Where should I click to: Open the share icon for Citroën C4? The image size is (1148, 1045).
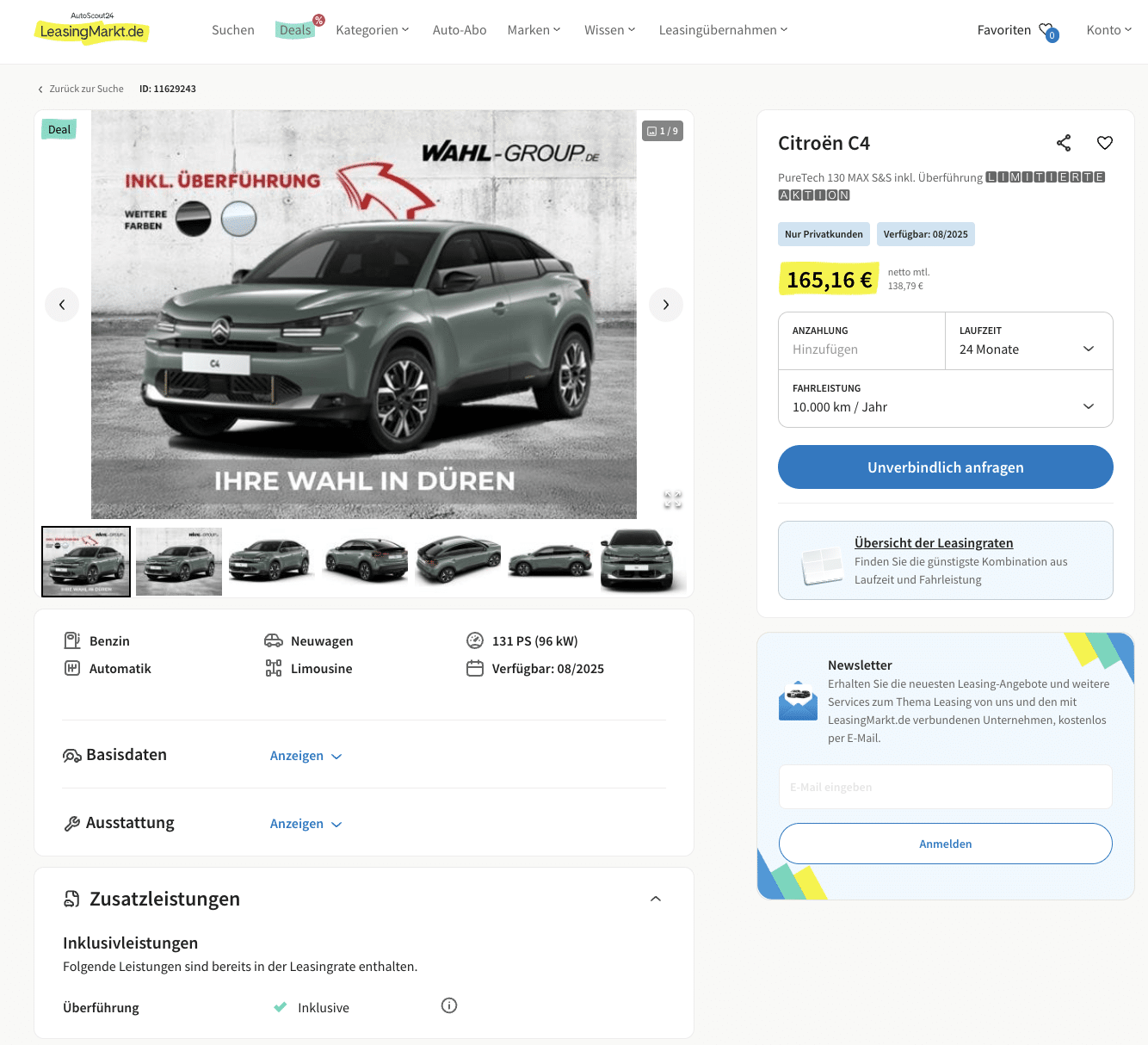(1064, 143)
